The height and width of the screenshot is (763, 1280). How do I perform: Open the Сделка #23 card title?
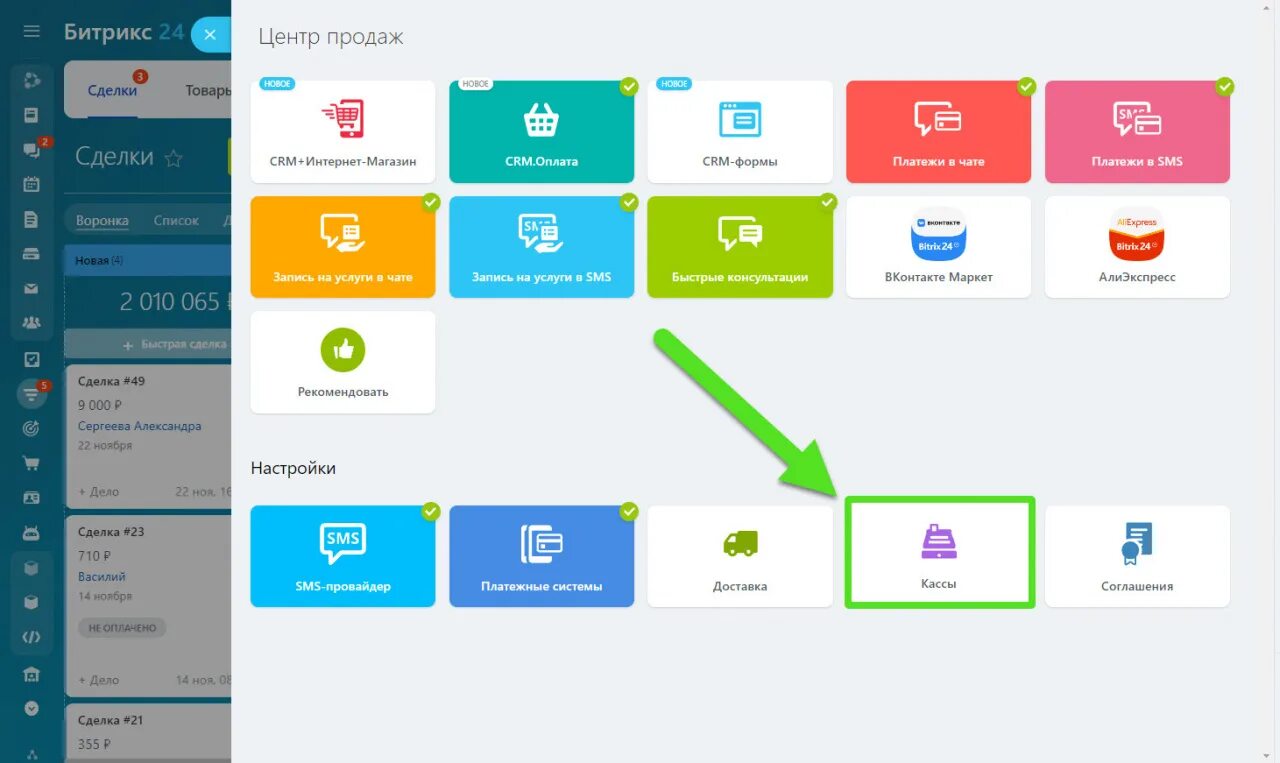tap(111, 532)
